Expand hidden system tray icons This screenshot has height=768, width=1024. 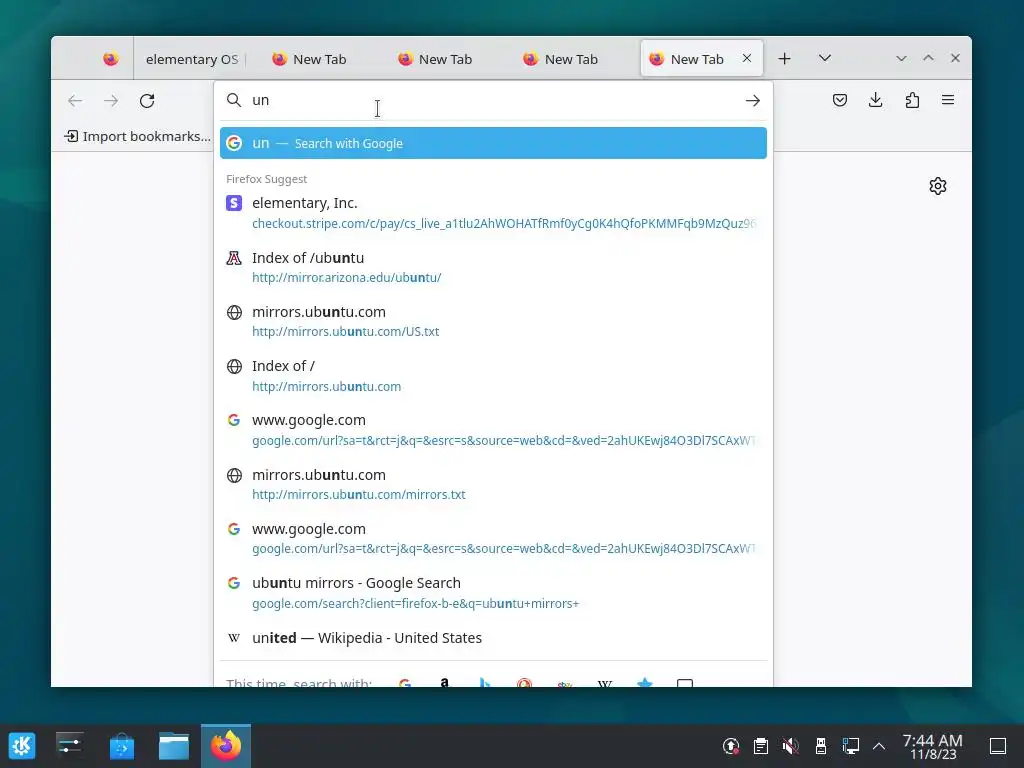(879, 746)
